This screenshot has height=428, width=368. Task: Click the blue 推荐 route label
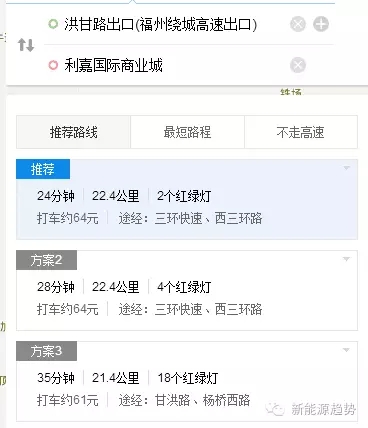tap(43, 169)
